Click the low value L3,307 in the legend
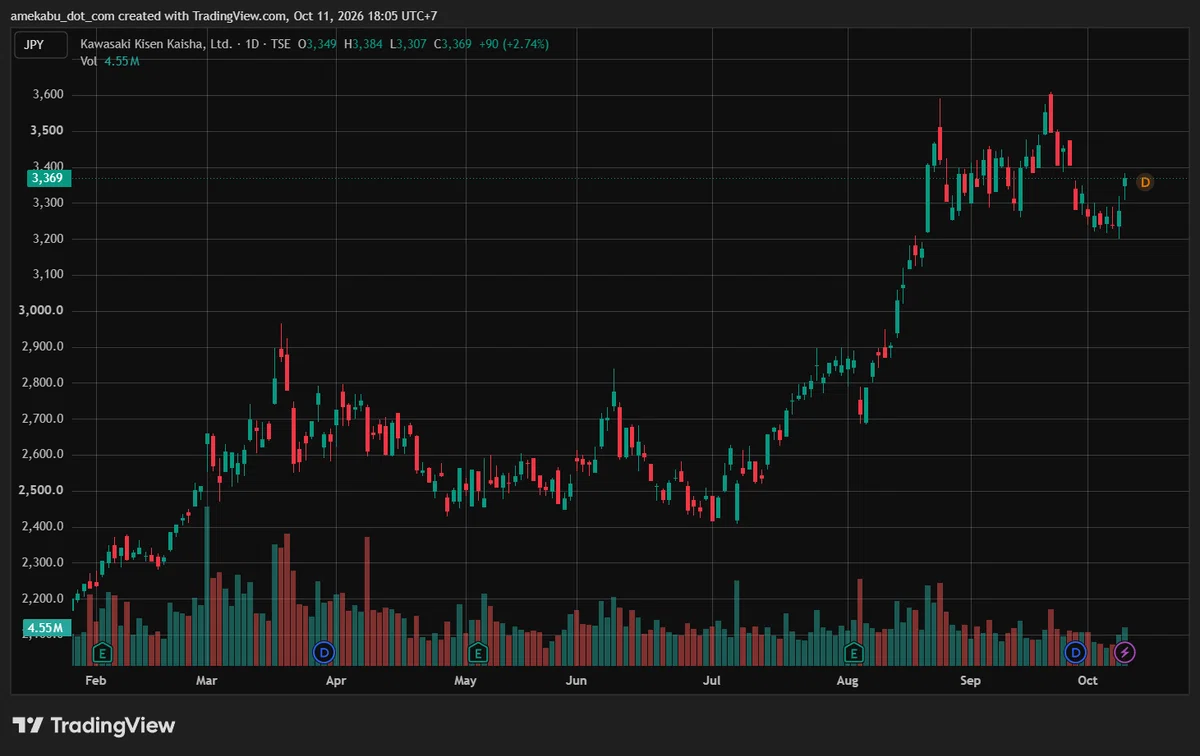Screen dimensions: 1200x756 tap(408, 44)
